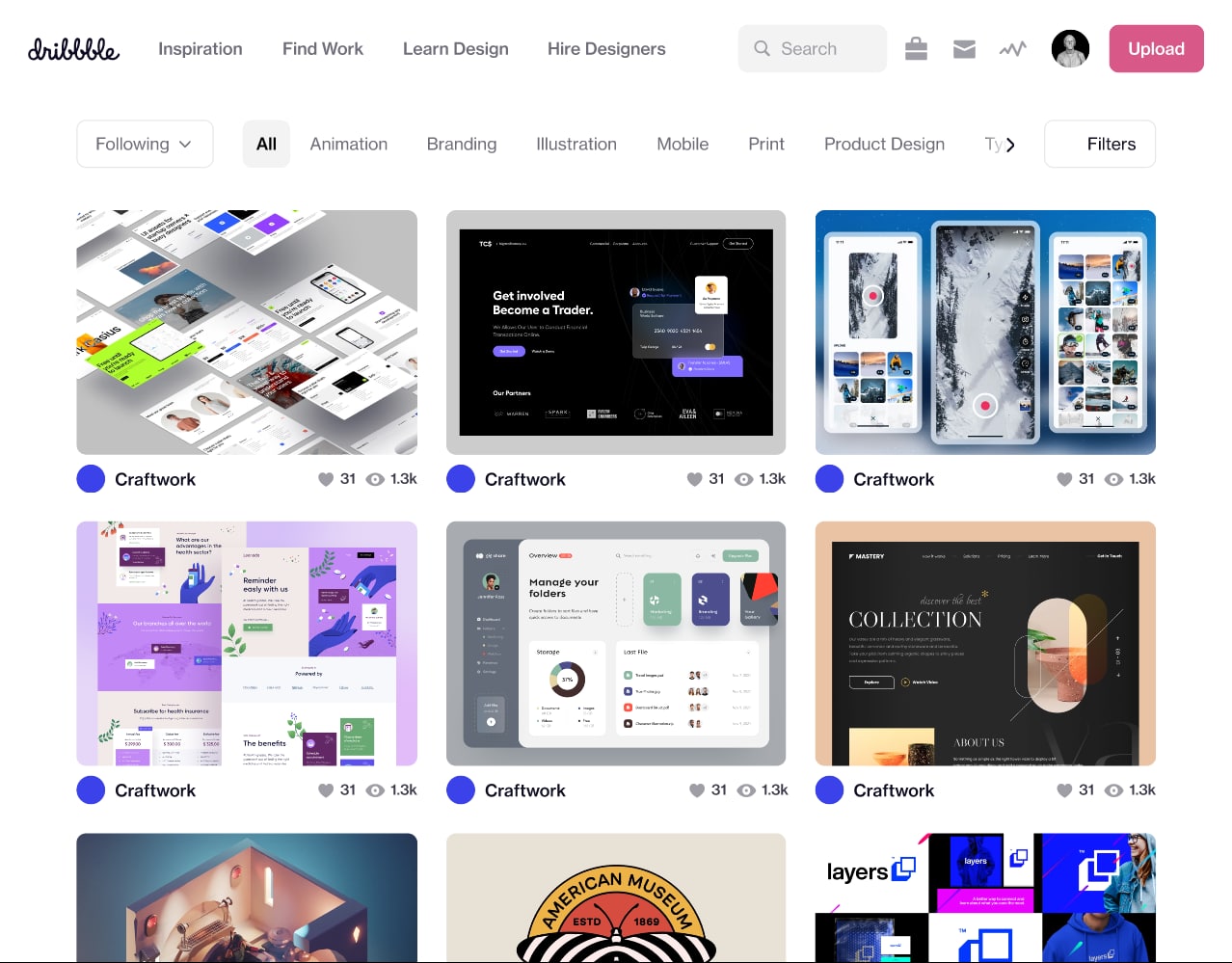Like the 'Manage your folders' dashboard shot
This screenshot has height=963, width=1232.
[x=697, y=790]
